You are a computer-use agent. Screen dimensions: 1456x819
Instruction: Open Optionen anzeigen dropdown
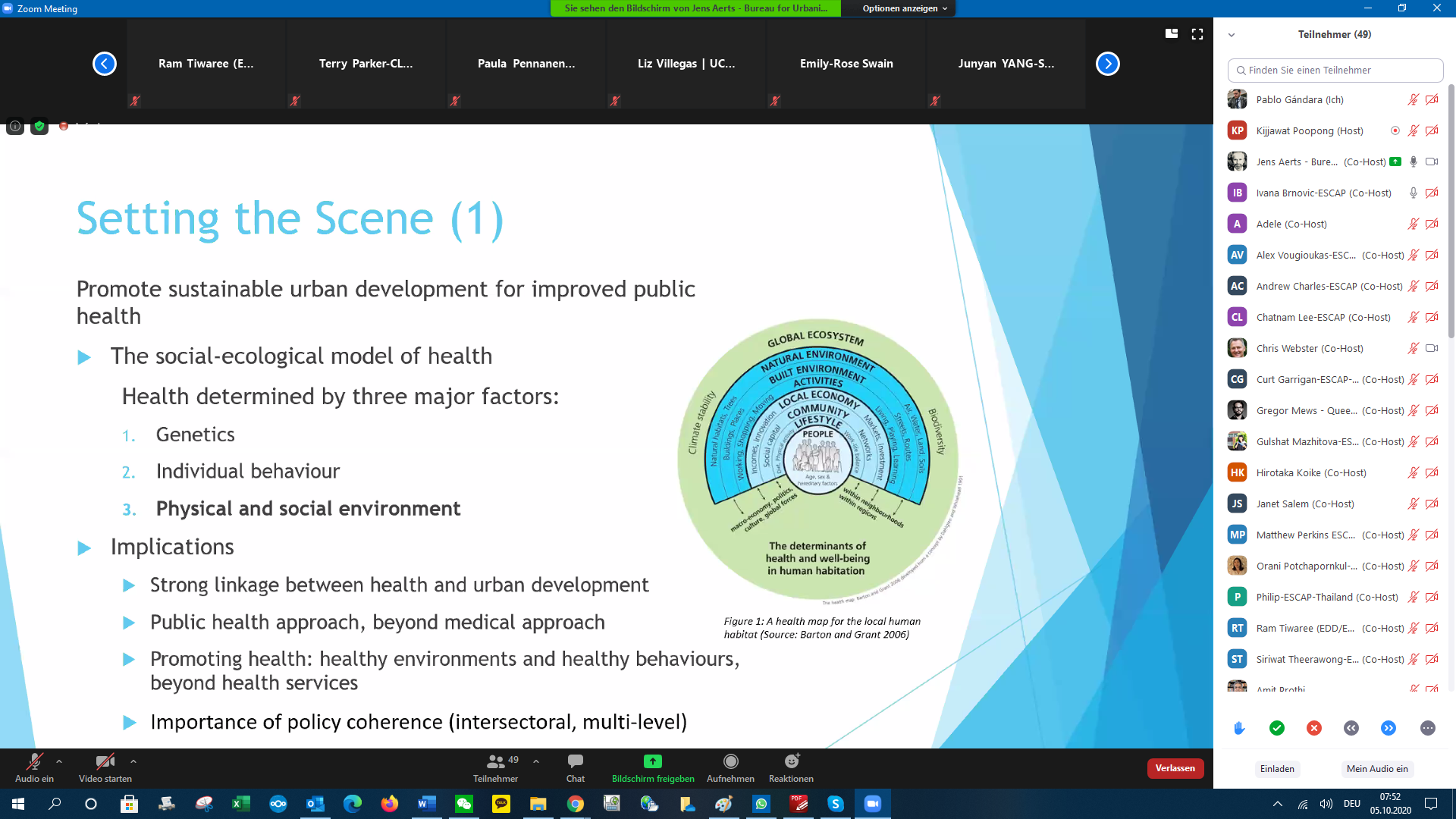(904, 8)
